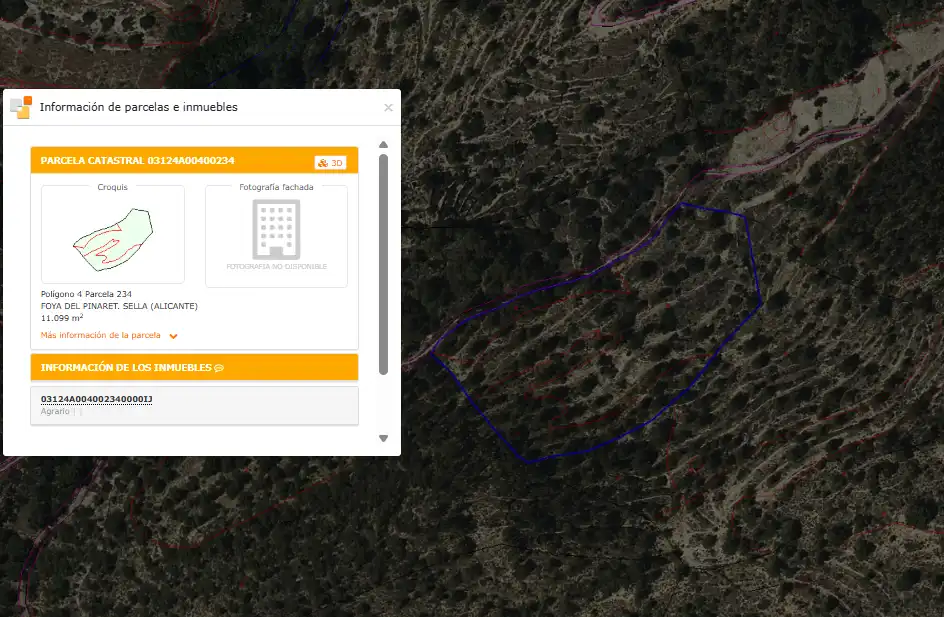
Task: Click the Agrario property type label
Action: (55, 411)
